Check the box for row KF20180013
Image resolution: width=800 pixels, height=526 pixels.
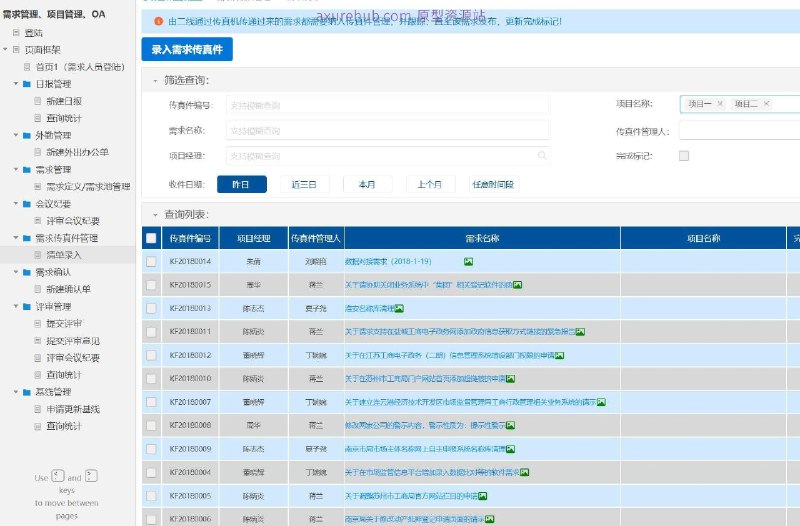151,308
